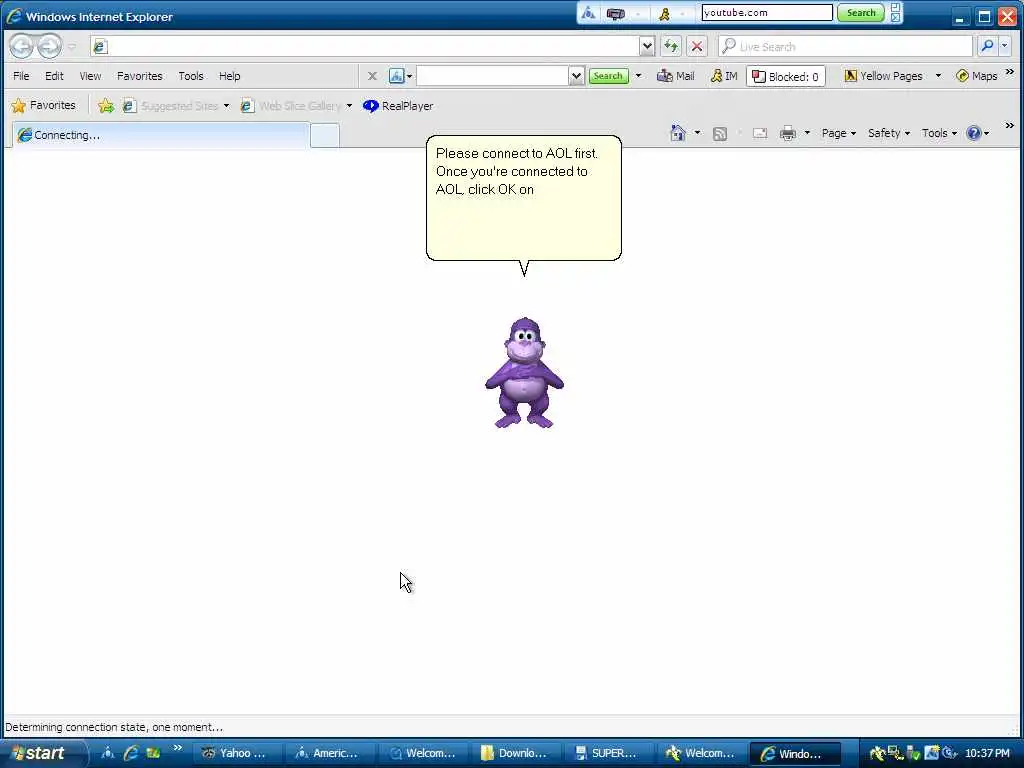Expand the Yellow Pages dropdown arrow
The image size is (1024, 768).
point(938,76)
